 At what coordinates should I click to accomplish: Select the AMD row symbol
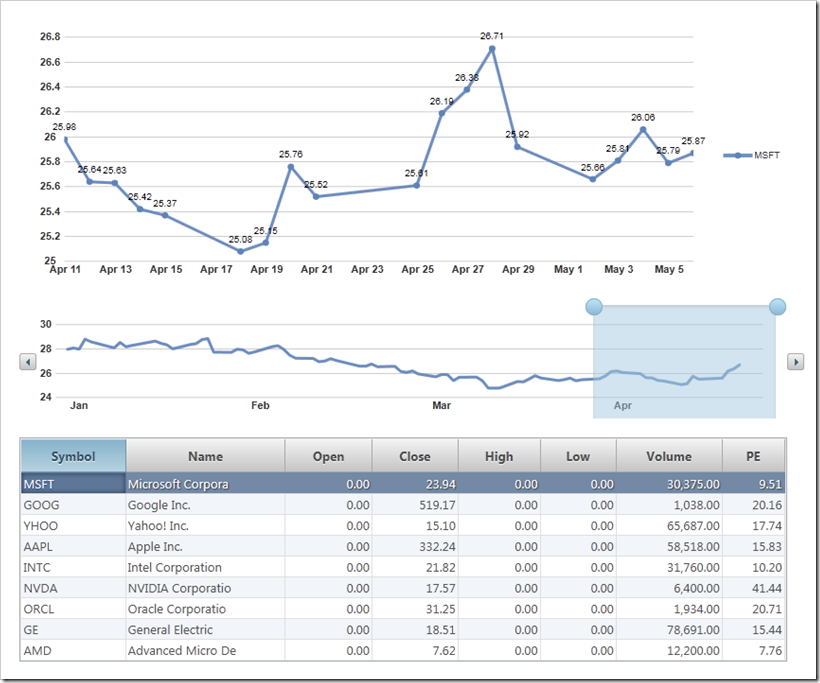(73, 651)
